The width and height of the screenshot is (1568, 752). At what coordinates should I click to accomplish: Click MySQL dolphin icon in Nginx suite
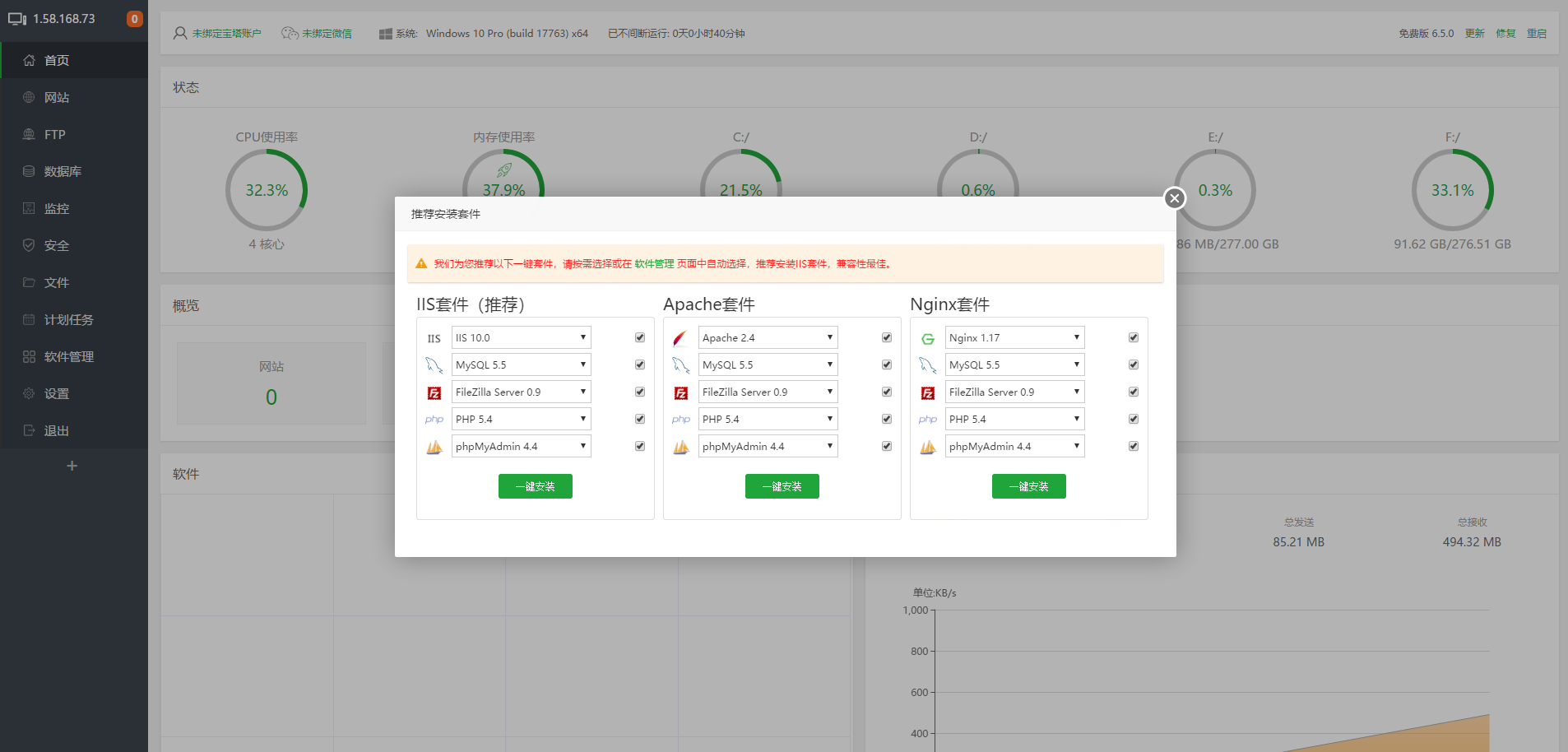coord(928,365)
